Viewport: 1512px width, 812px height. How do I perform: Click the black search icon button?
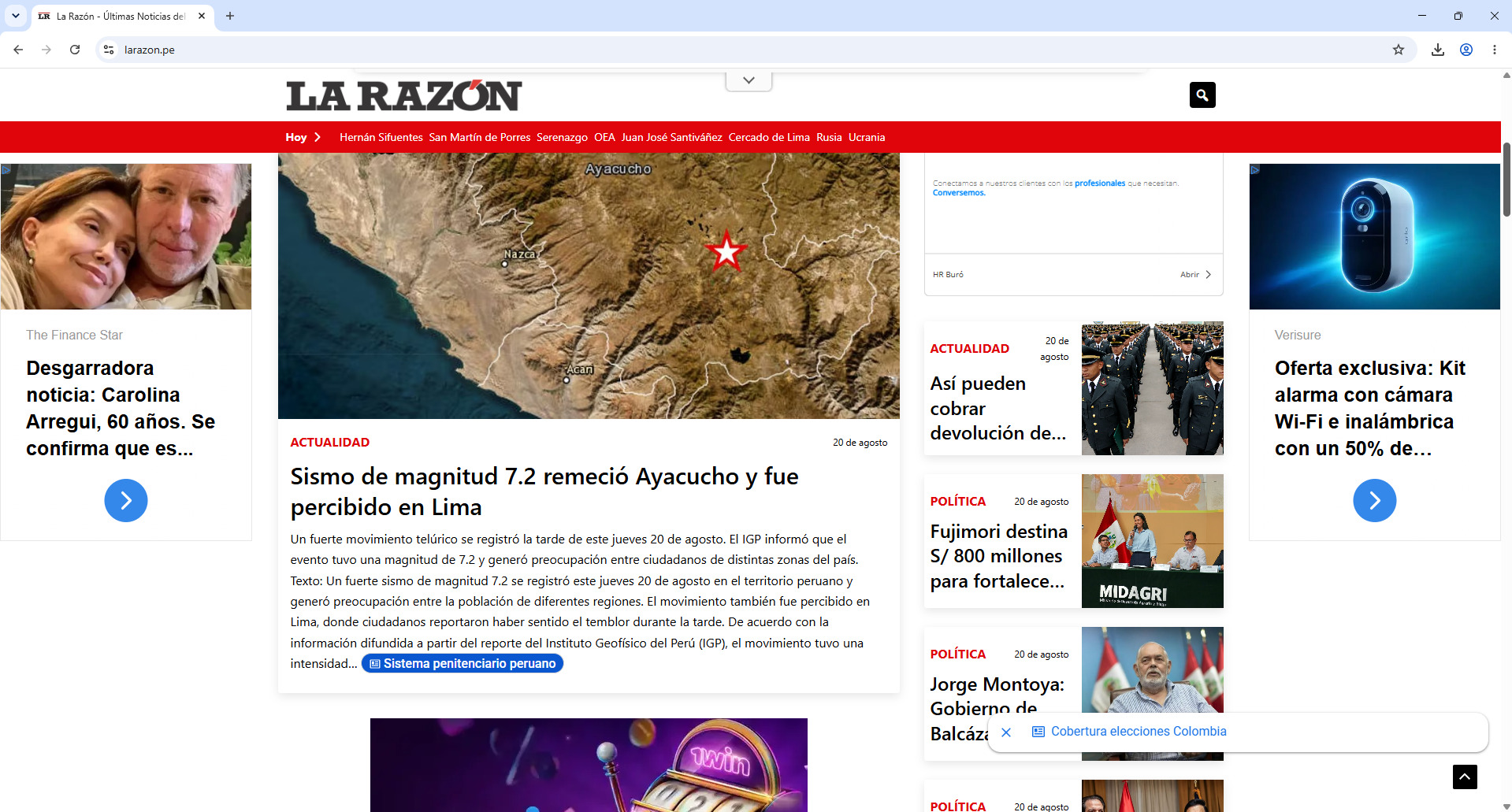[x=1202, y=95]
